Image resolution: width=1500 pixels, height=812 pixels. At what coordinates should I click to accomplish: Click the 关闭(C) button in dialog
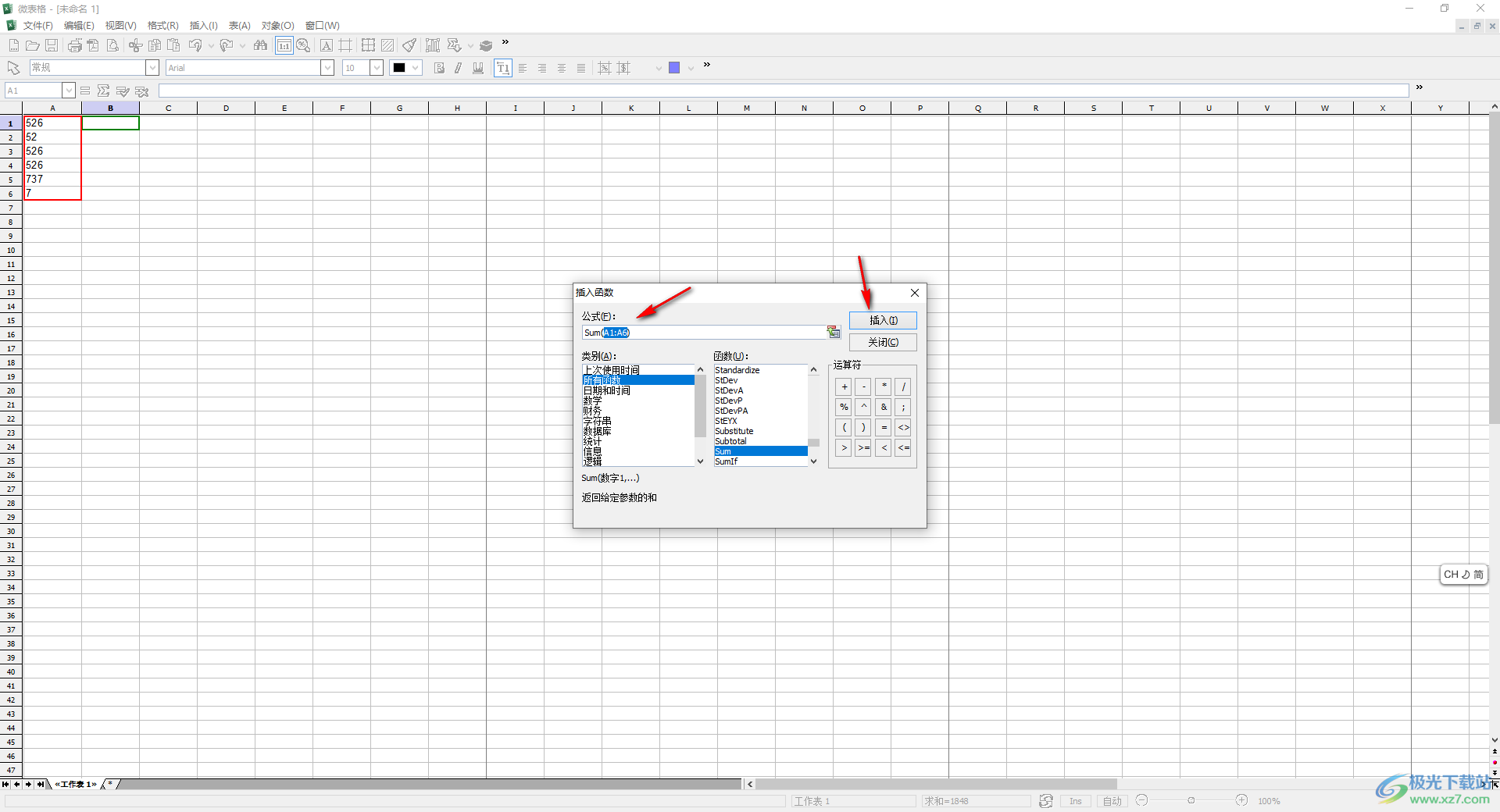pos(884,343)
